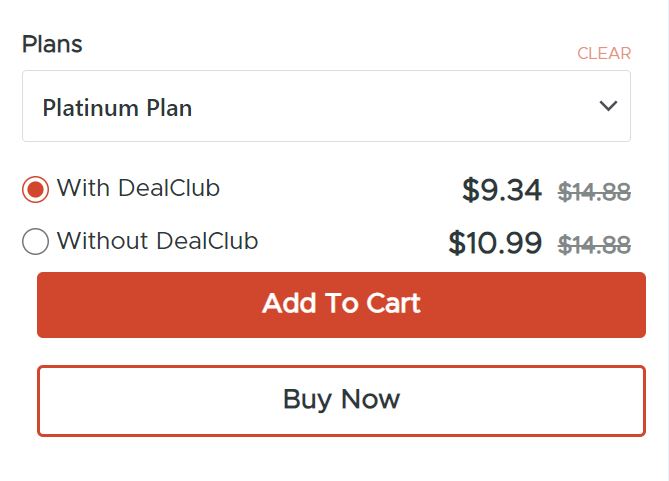Open the Platinum Plan dropdown

pos(326,106)
